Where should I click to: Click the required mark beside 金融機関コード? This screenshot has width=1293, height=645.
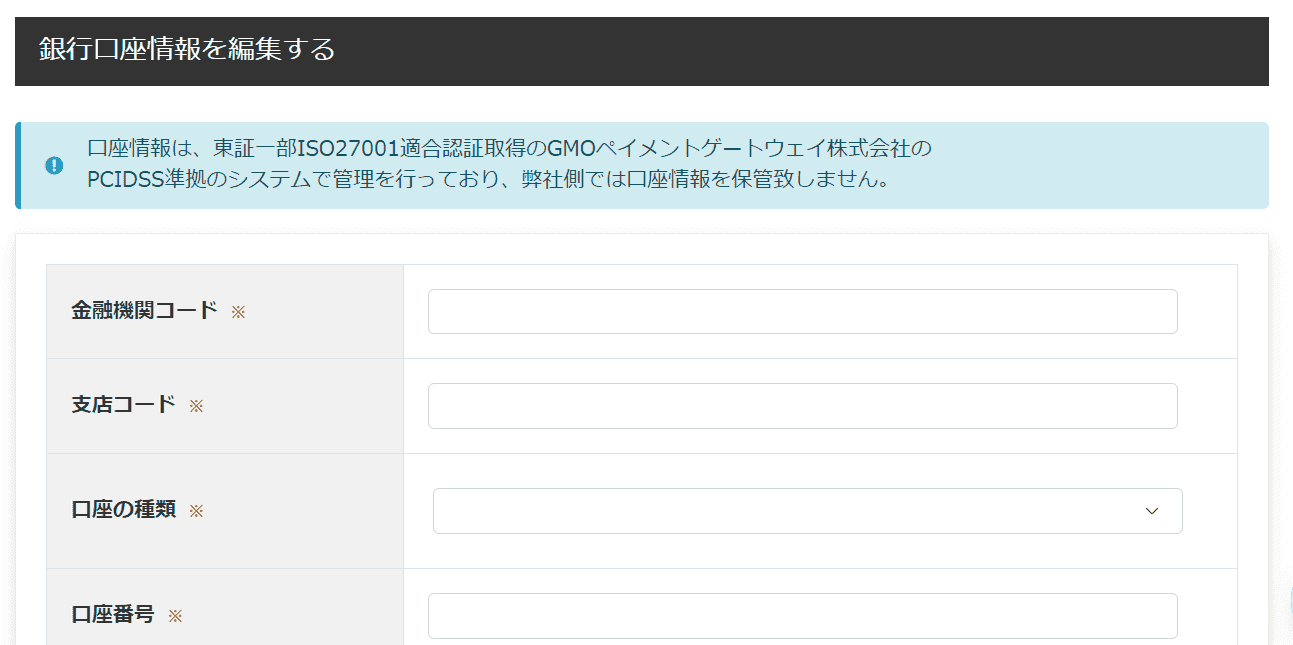tap(238, 312)
